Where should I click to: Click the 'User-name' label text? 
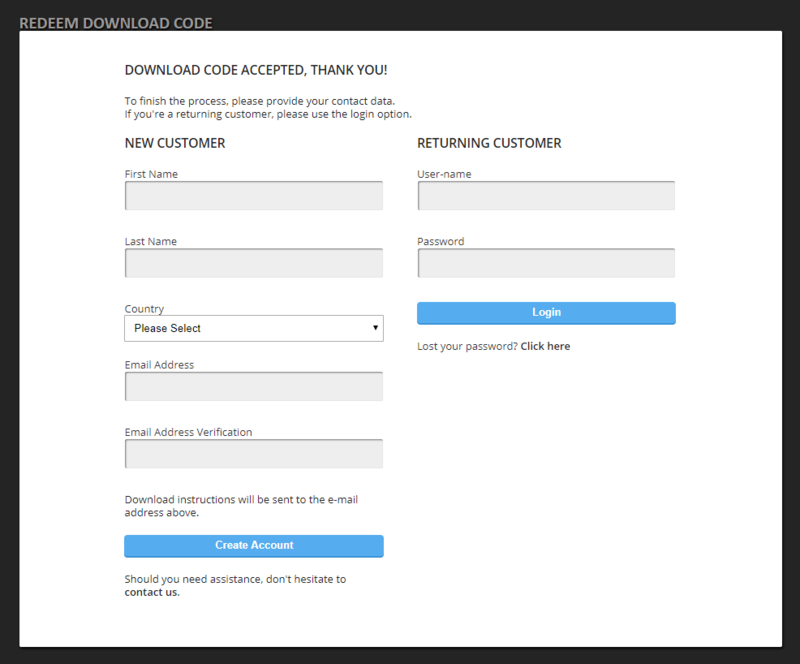pyautogui.click(x=444, y=174)
